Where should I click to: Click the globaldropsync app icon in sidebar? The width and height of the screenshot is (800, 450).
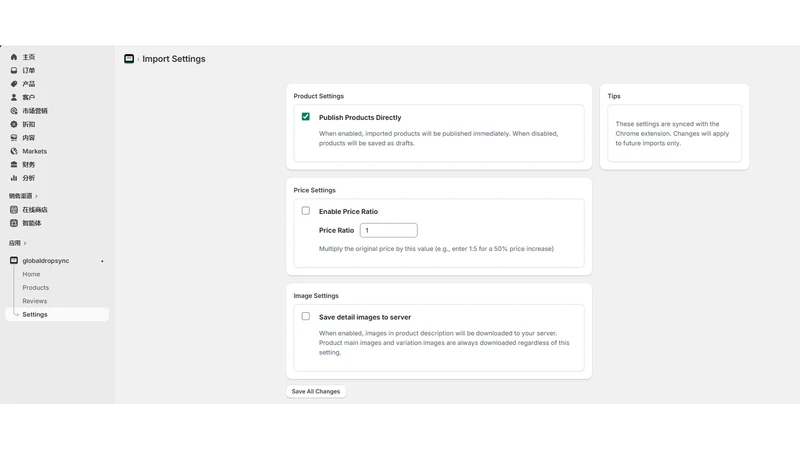14,260
